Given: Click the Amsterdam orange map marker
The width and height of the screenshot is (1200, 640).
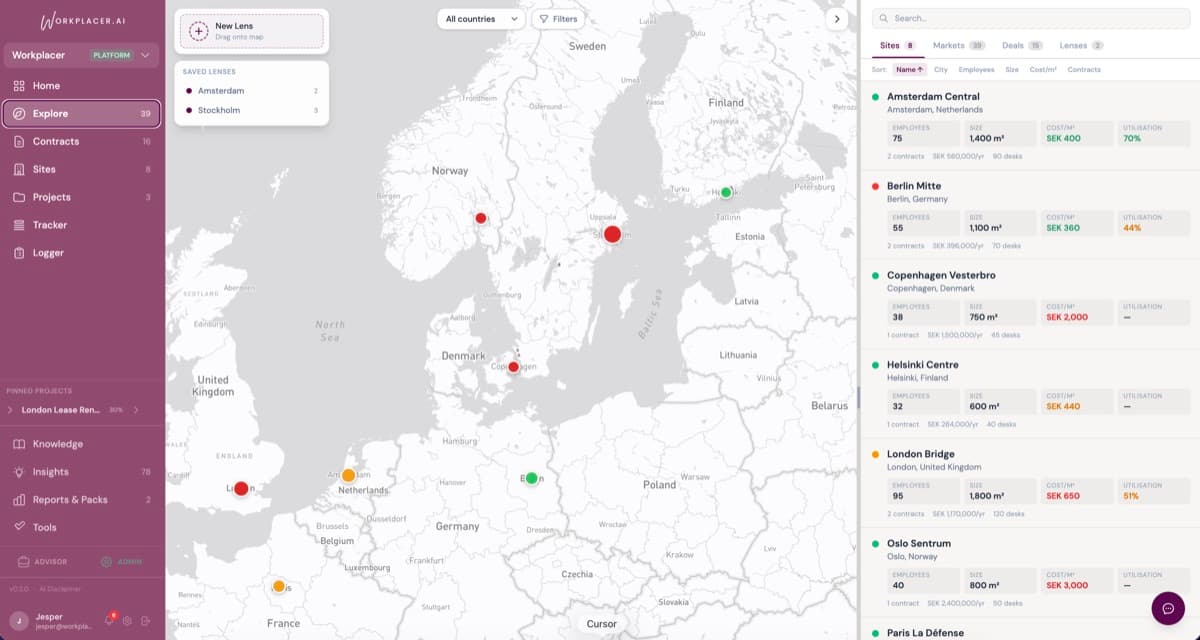Looking at the screenshot, I should coord(348,475).
